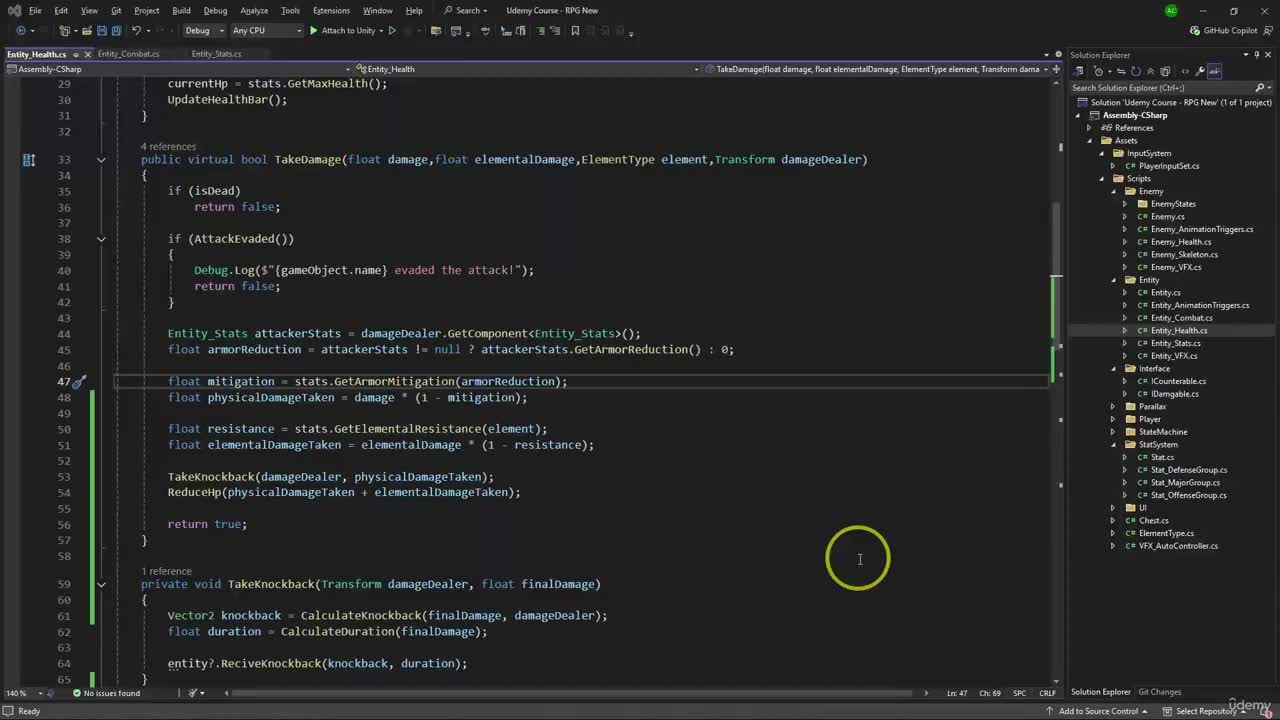Screen dimensions: 1280x720
Task: Toggle the Preview Selected Items button in Solution Explorer
Action: [x=1214, y=71]
